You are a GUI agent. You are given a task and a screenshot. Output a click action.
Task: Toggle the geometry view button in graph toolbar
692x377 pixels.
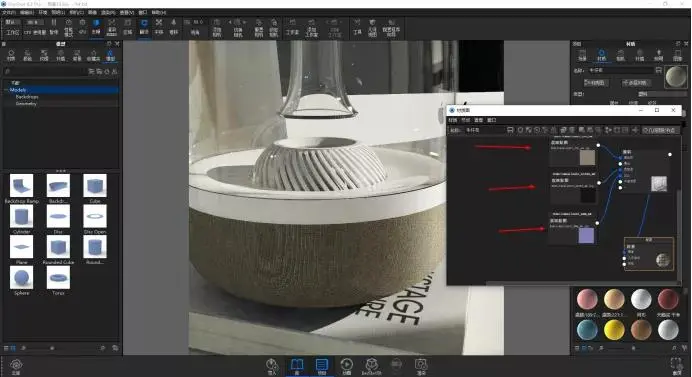[x=659, y=130]
